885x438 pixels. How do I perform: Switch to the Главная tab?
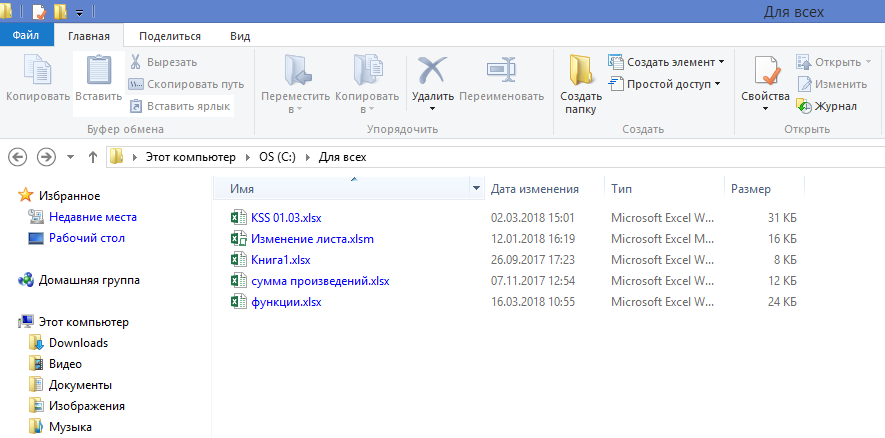(x=89, y=36)
